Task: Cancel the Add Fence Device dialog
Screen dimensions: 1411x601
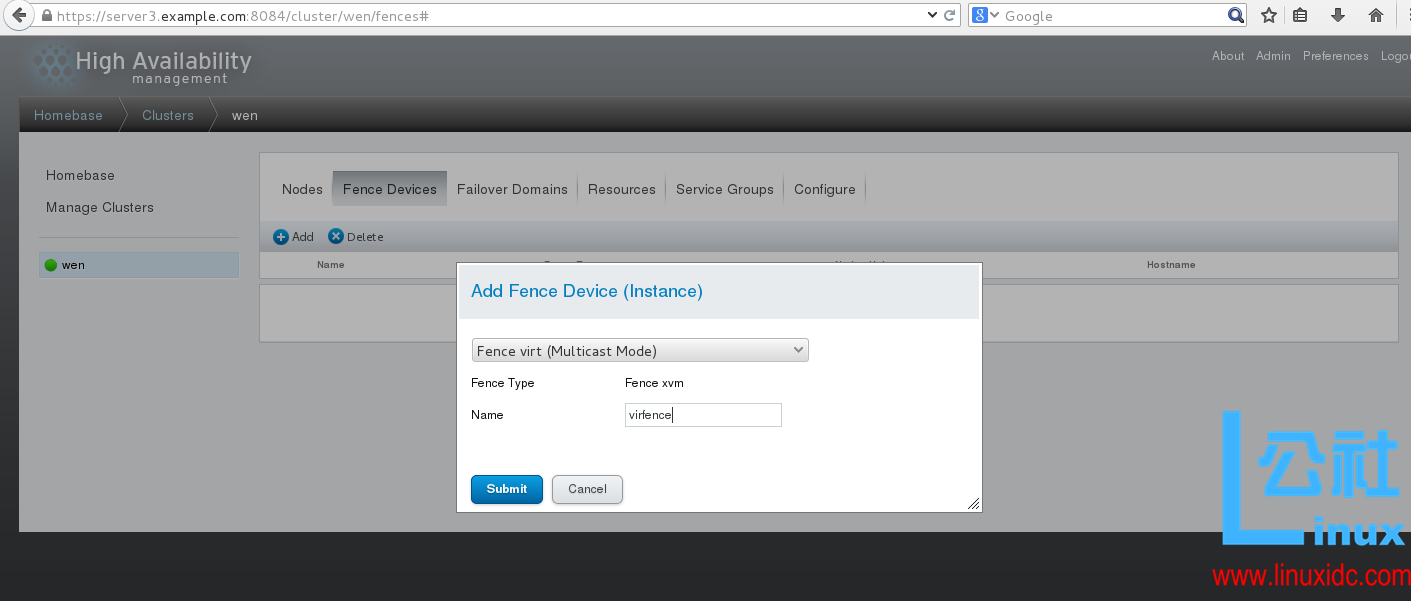Action: coord(587,489)
